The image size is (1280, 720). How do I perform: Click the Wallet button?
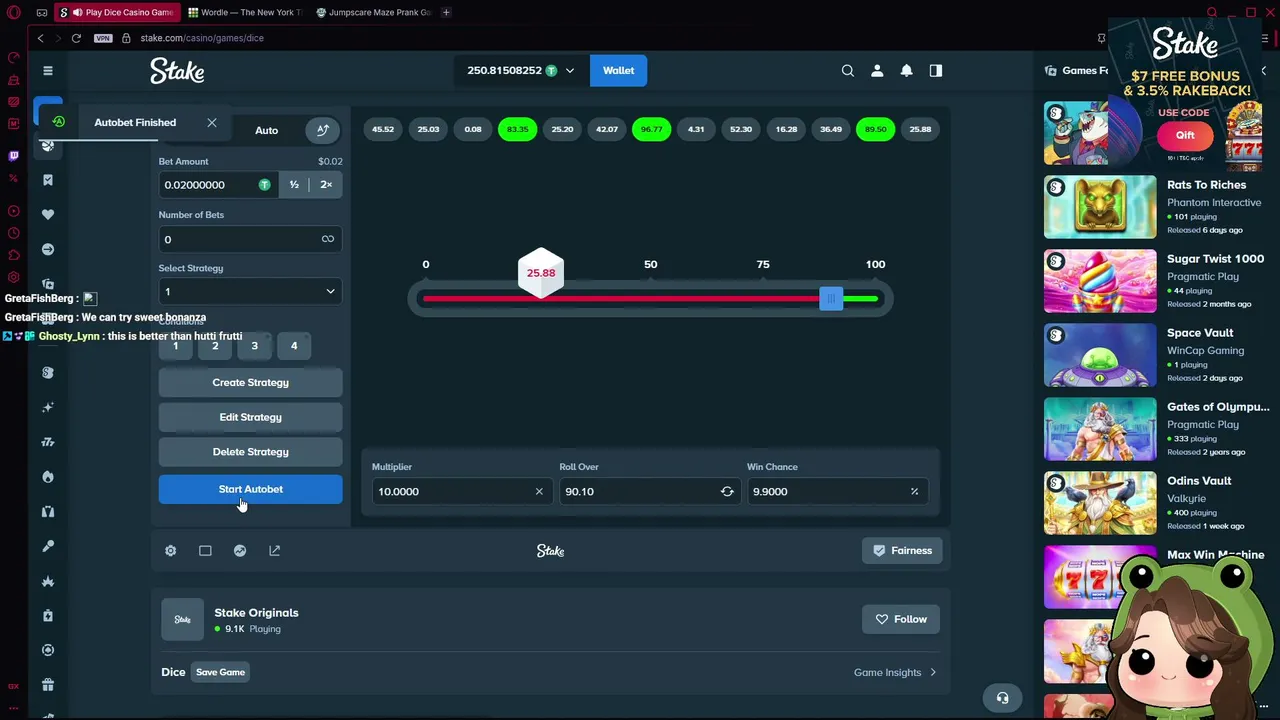click(618, 71)
